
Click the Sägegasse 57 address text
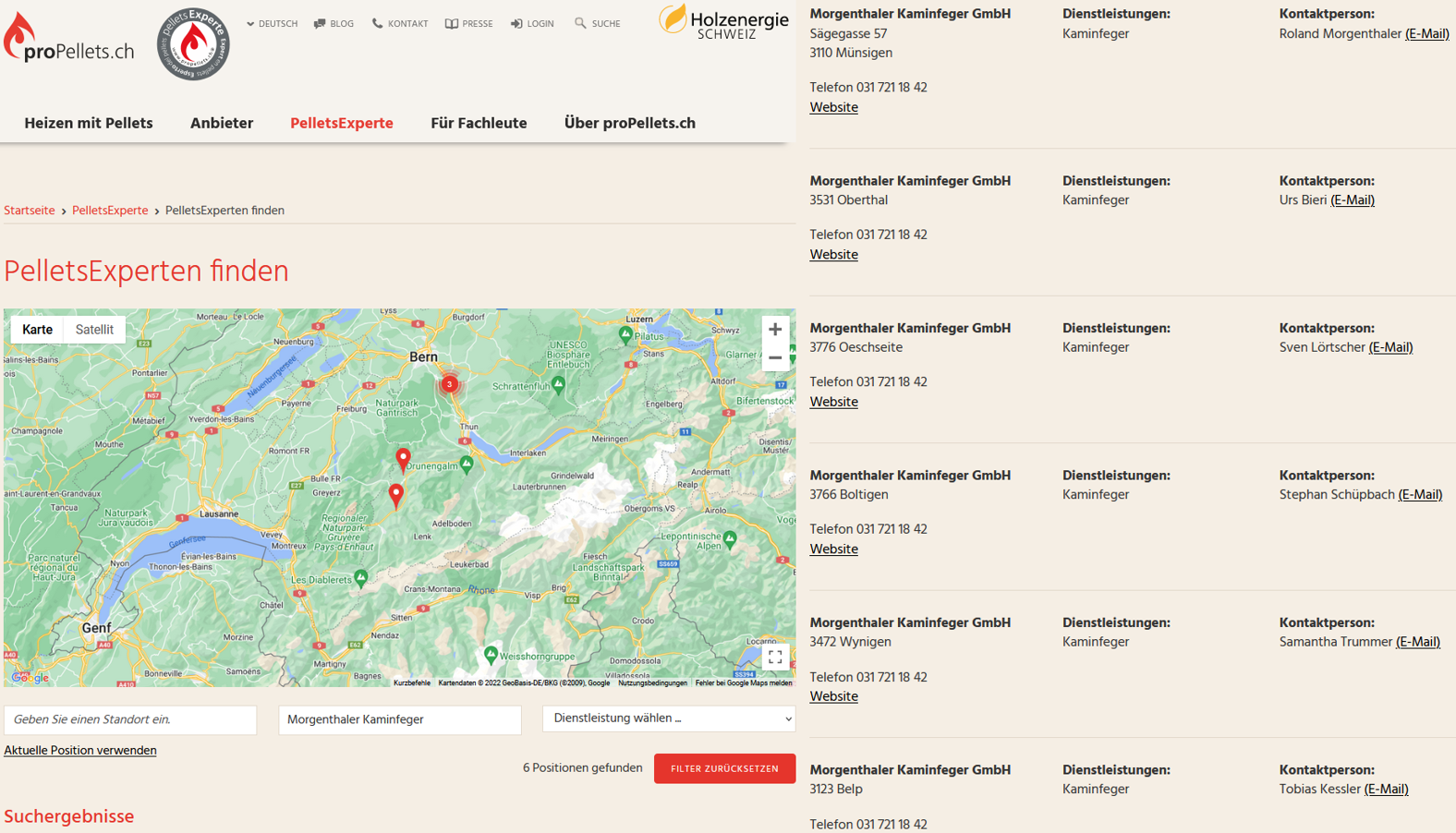pyautogui.click(x=849, y=34)
